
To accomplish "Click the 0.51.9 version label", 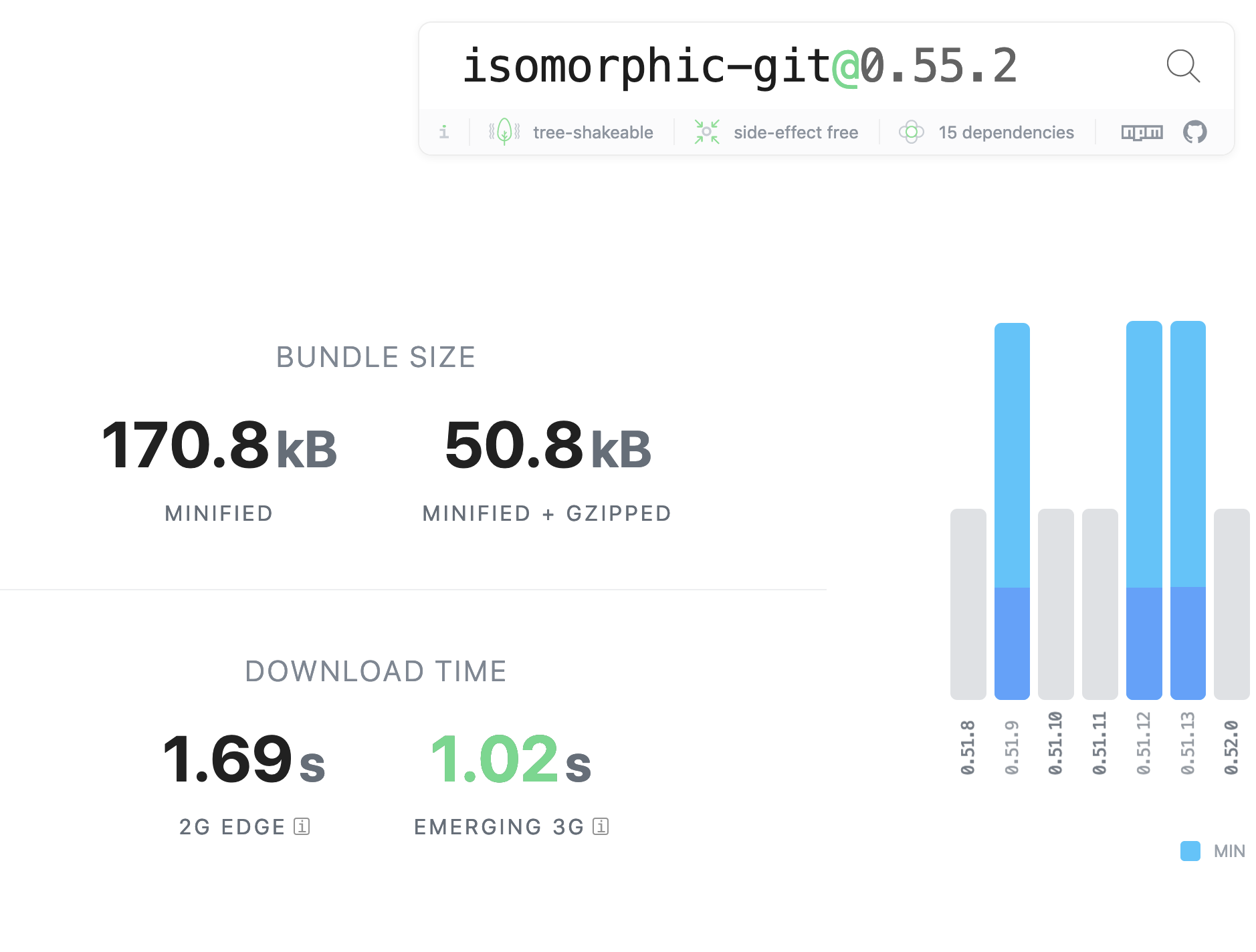I will (x=1012, y=747).
